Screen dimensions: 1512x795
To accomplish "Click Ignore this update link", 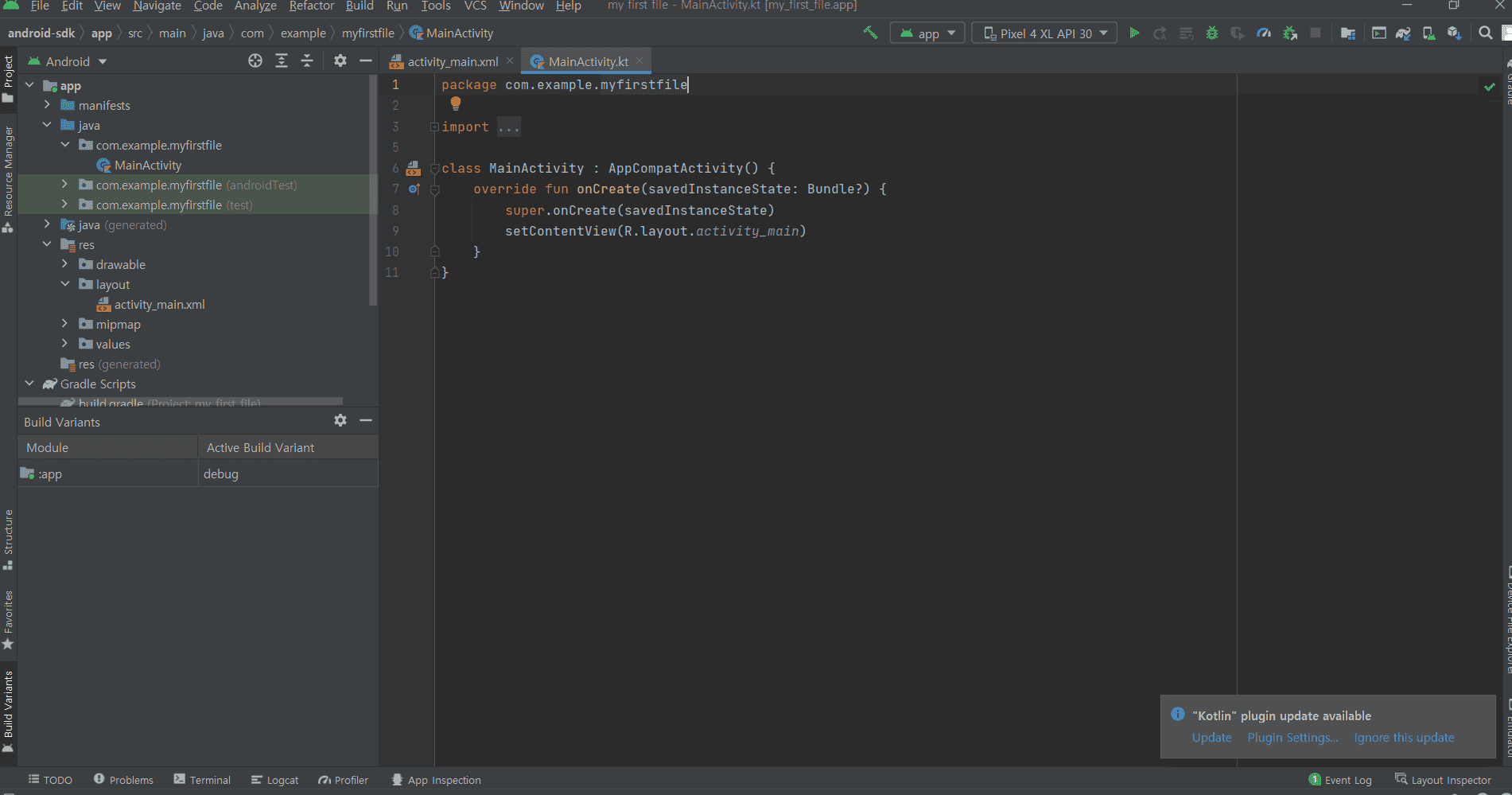I will [1404, 738].
